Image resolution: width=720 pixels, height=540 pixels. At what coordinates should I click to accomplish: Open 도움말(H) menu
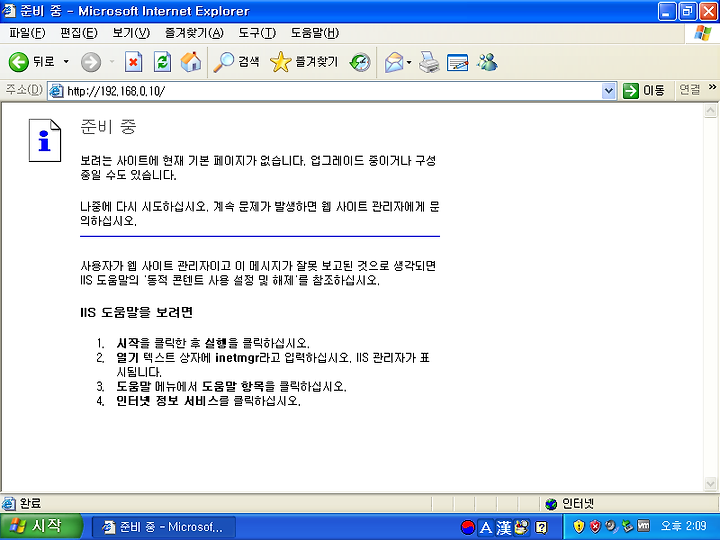315,33
